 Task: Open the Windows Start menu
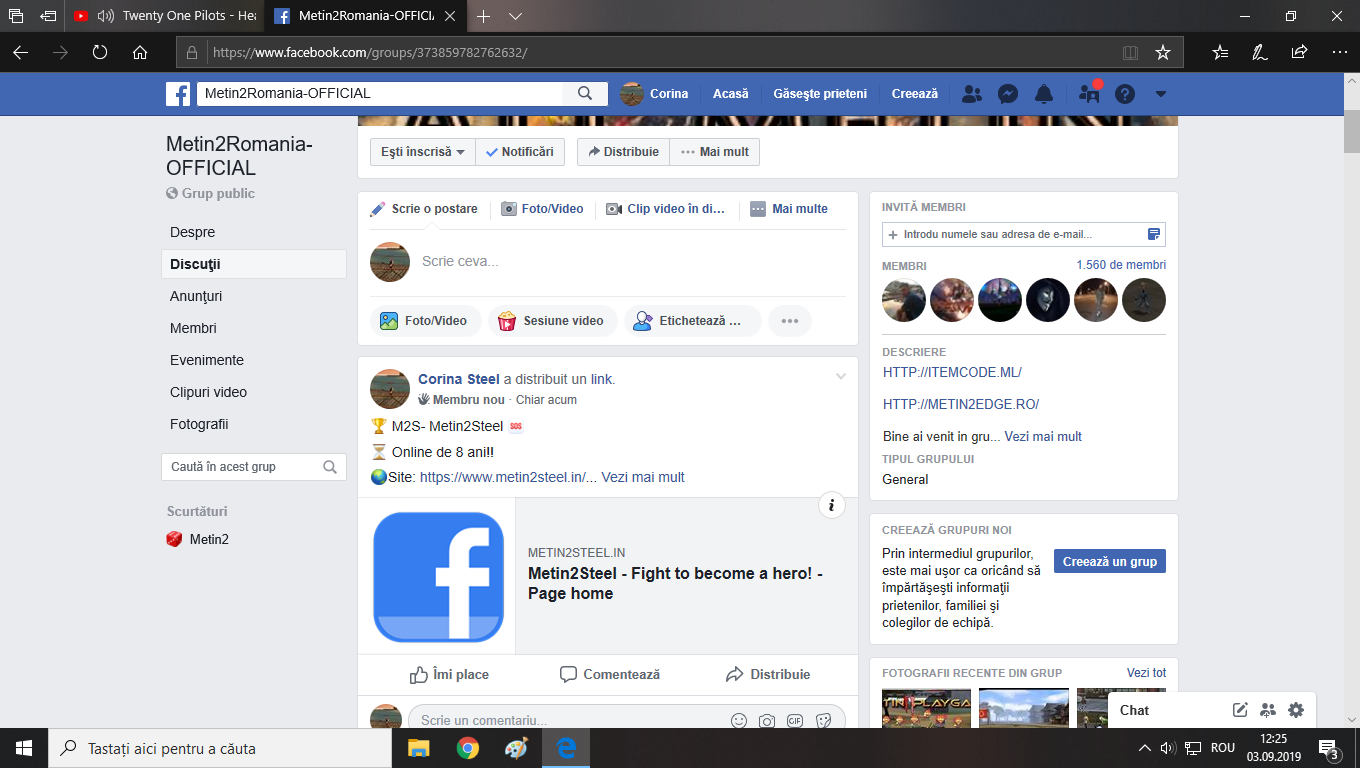click(24, 748)
